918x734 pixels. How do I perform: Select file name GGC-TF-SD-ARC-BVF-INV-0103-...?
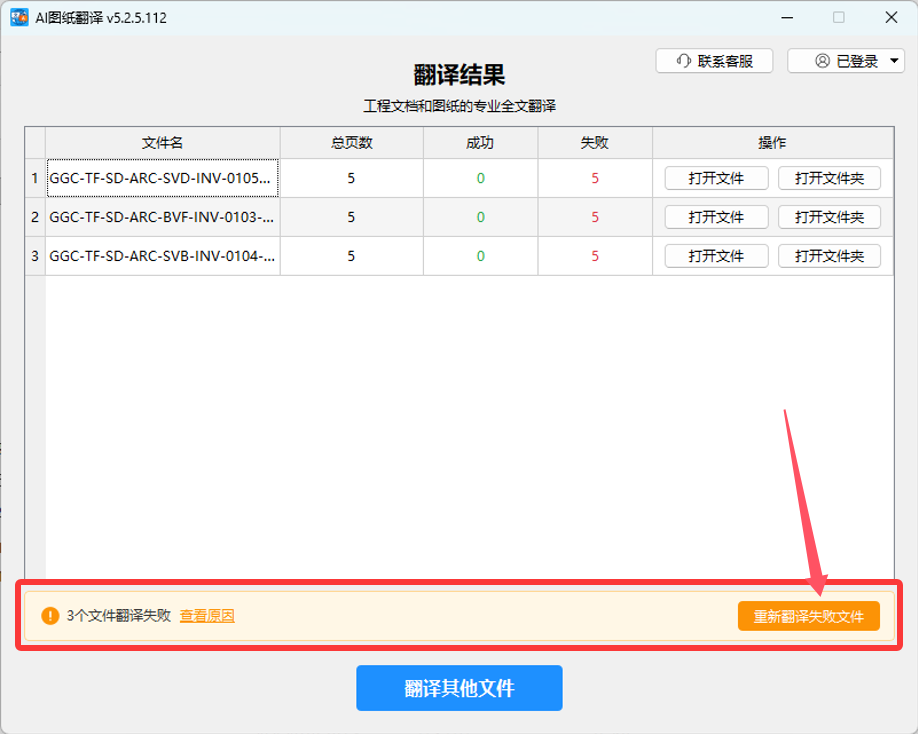point(162,217)
